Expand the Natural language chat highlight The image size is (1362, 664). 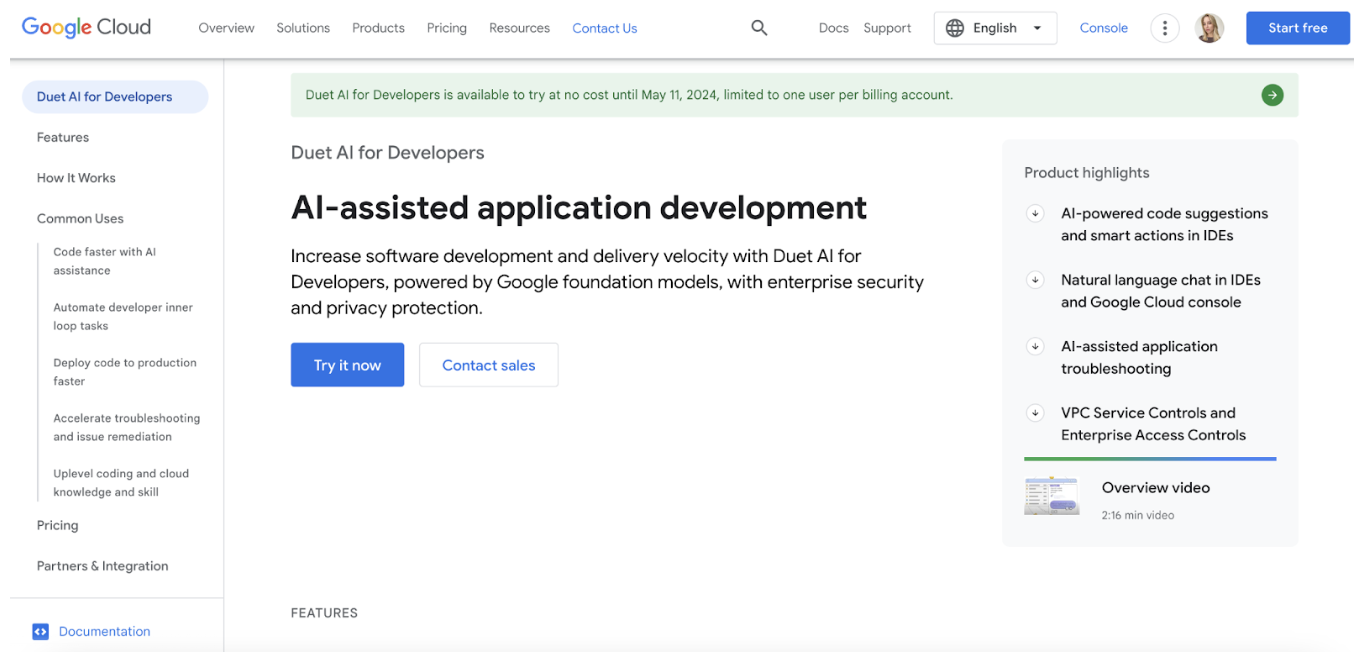(1034, 280)
